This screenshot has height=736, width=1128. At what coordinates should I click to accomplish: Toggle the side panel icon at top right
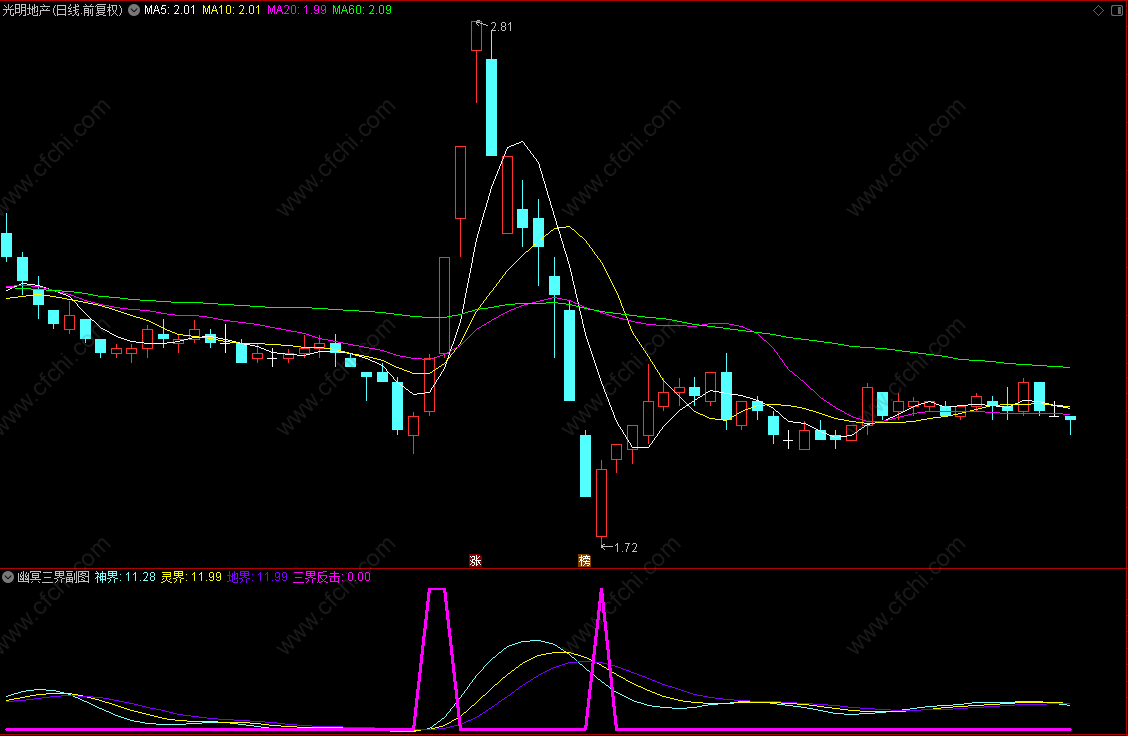point(1116,10)
